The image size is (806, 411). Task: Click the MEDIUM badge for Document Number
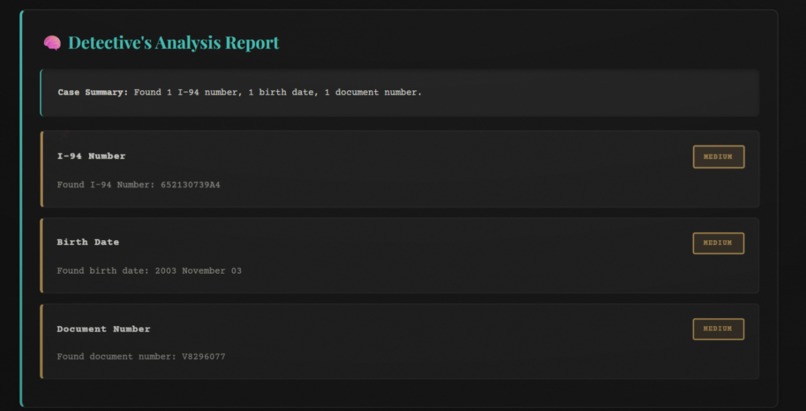point(718,329)
